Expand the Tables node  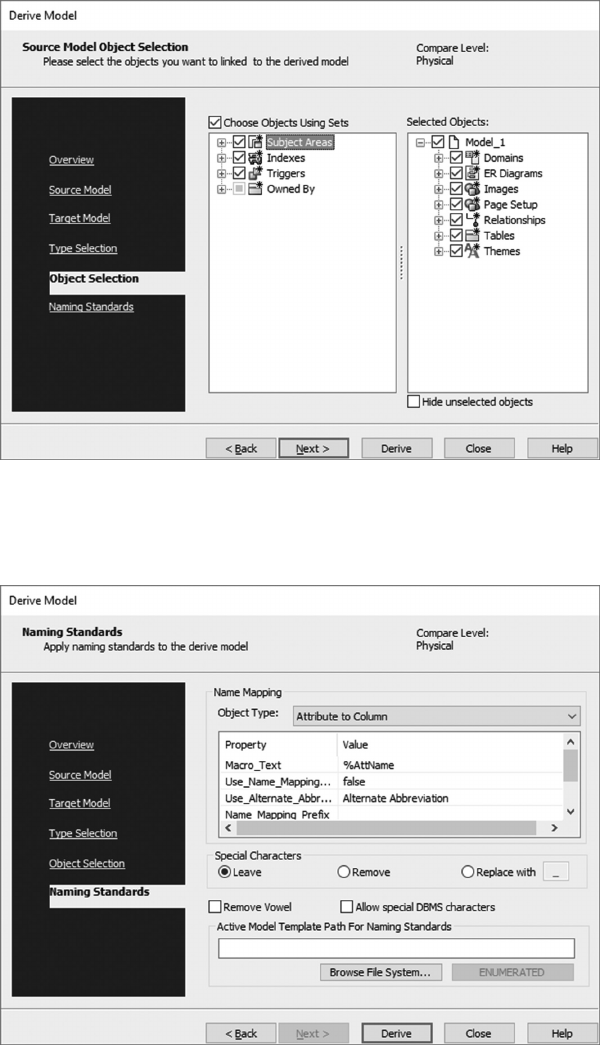pyautogui.click(x=439, y=236)
